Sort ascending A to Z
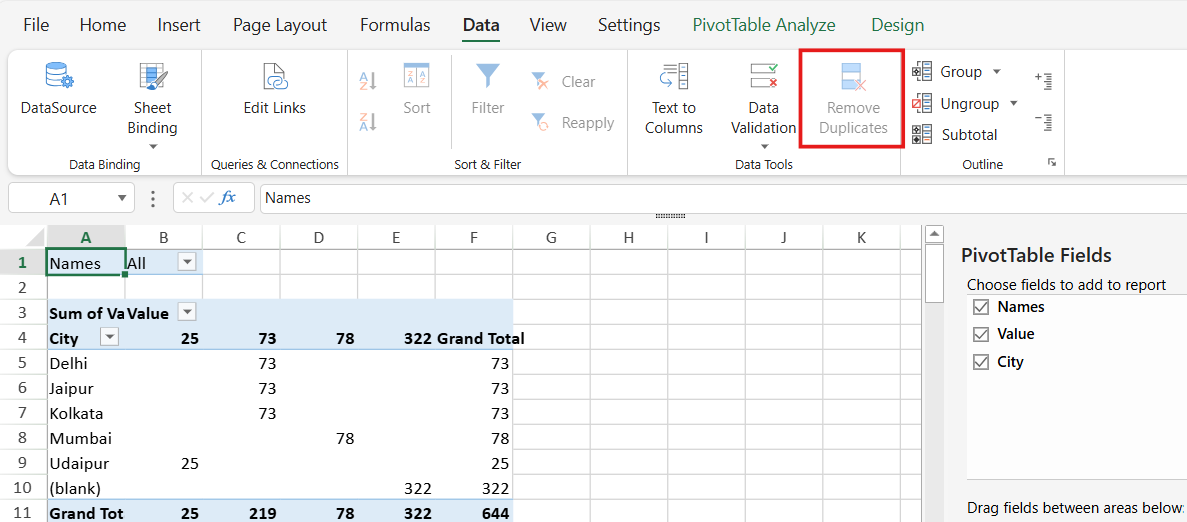 tap(368, 81)
